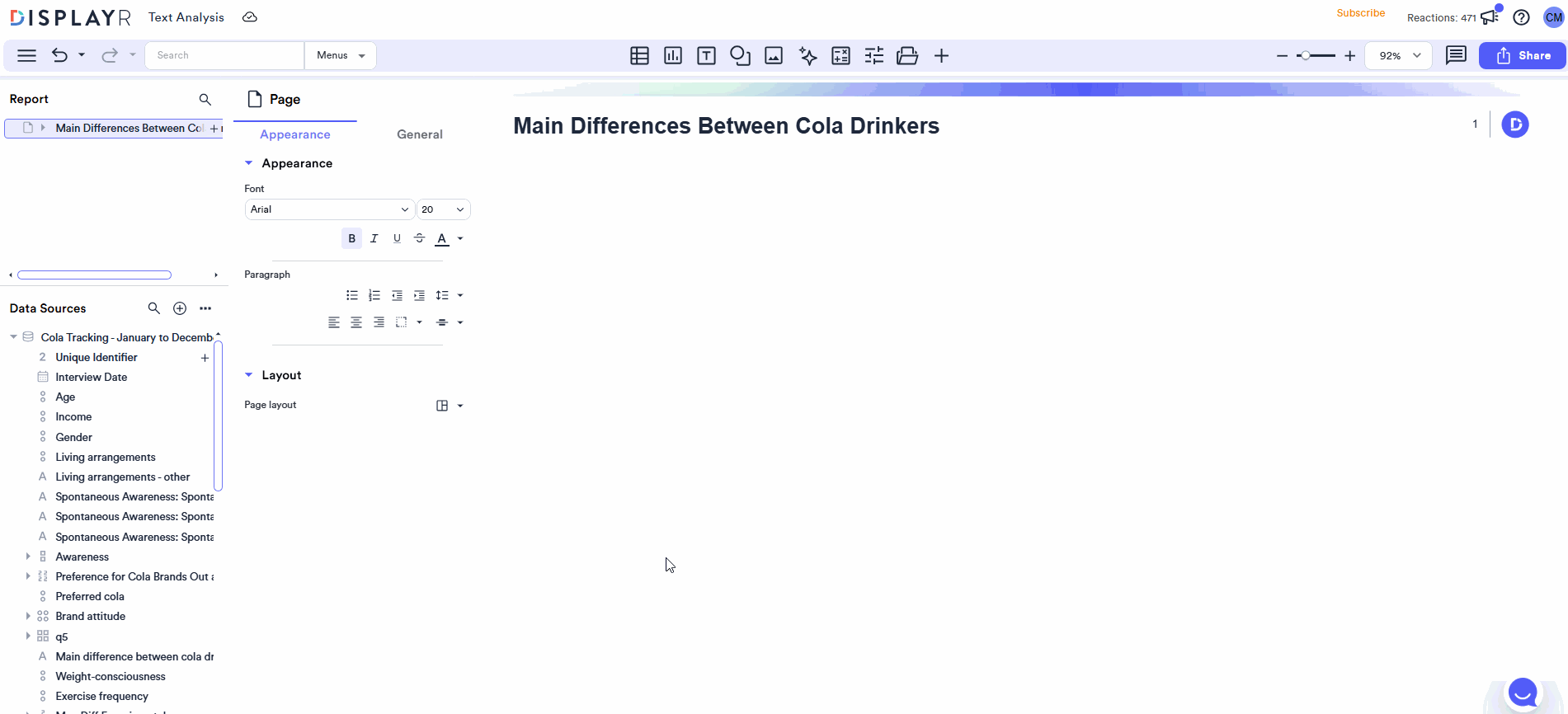Search the Data Sources panel
1568x714 pixels.
click(x=153, y=308)
